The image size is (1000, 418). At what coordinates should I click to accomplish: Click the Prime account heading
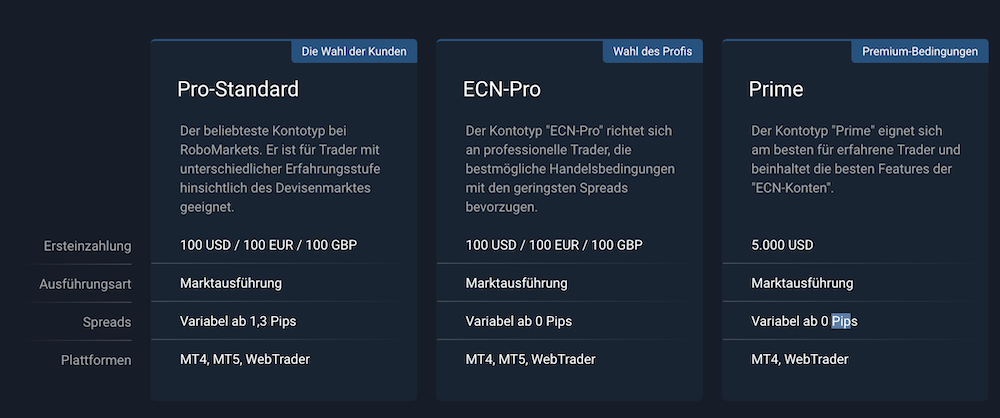point(776,89)
